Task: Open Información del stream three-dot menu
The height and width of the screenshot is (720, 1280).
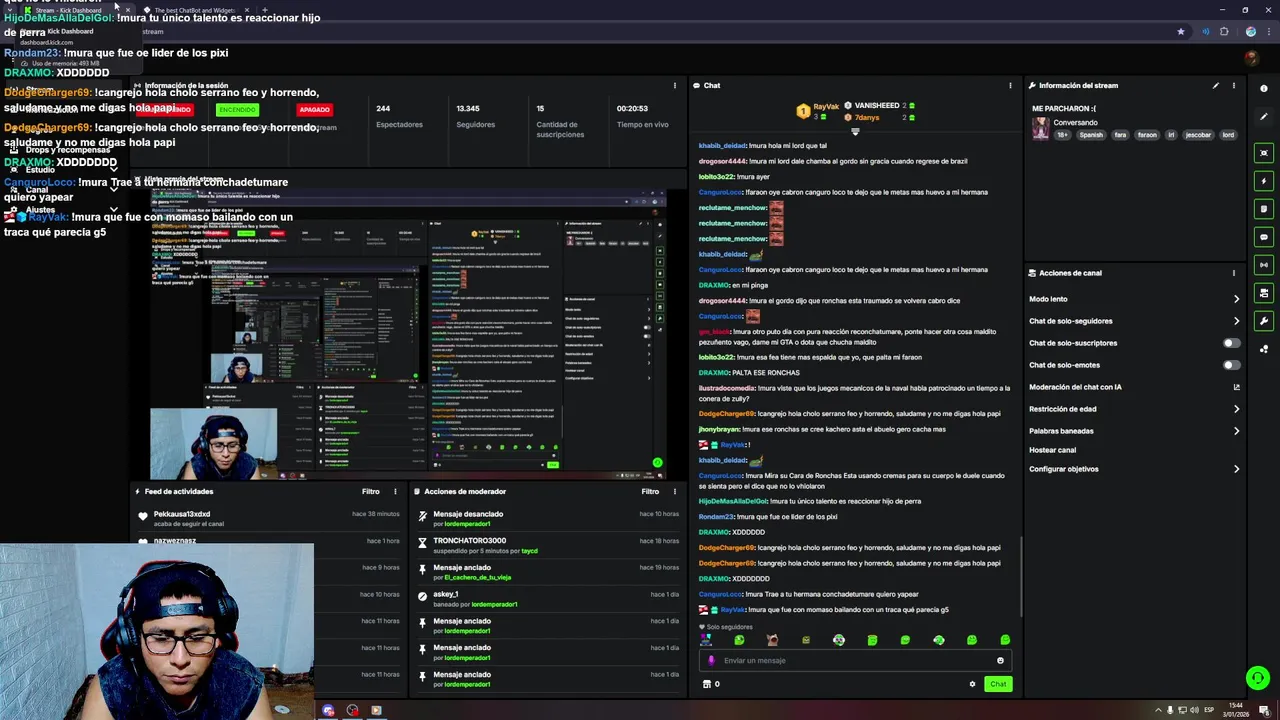Action: (1234, 86)
